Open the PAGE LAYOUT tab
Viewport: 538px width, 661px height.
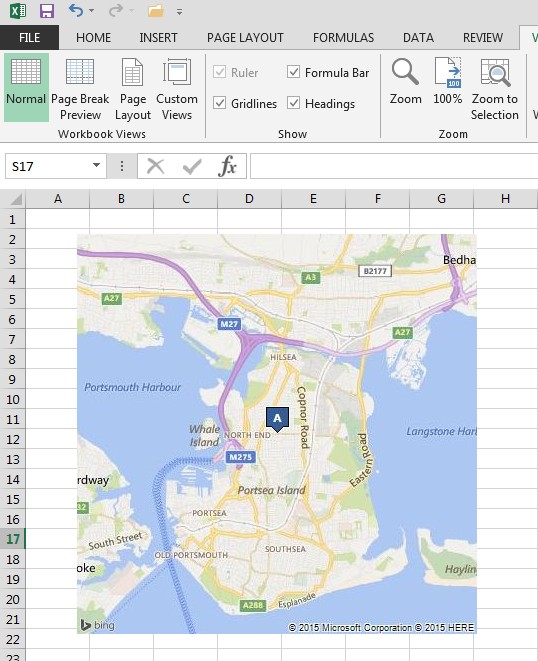point(245,38)
